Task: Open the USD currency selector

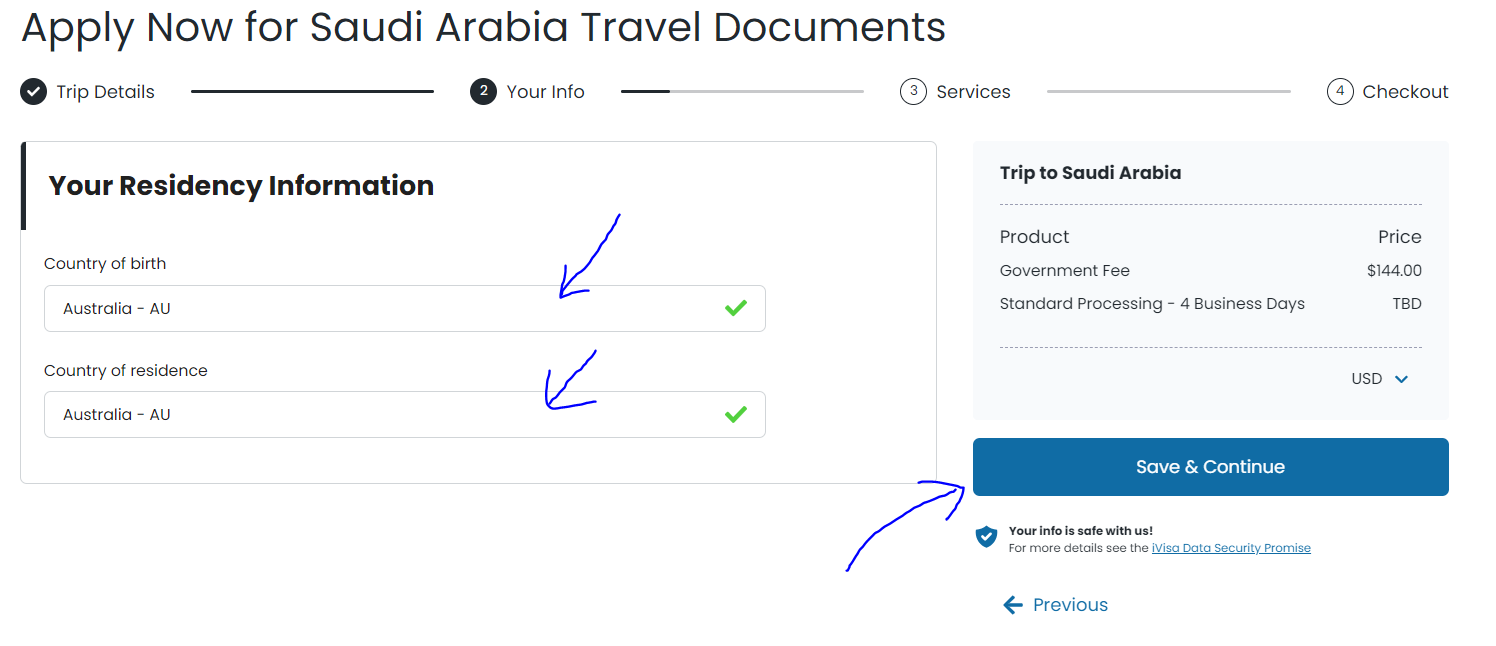Action: tap(1378, 378)
